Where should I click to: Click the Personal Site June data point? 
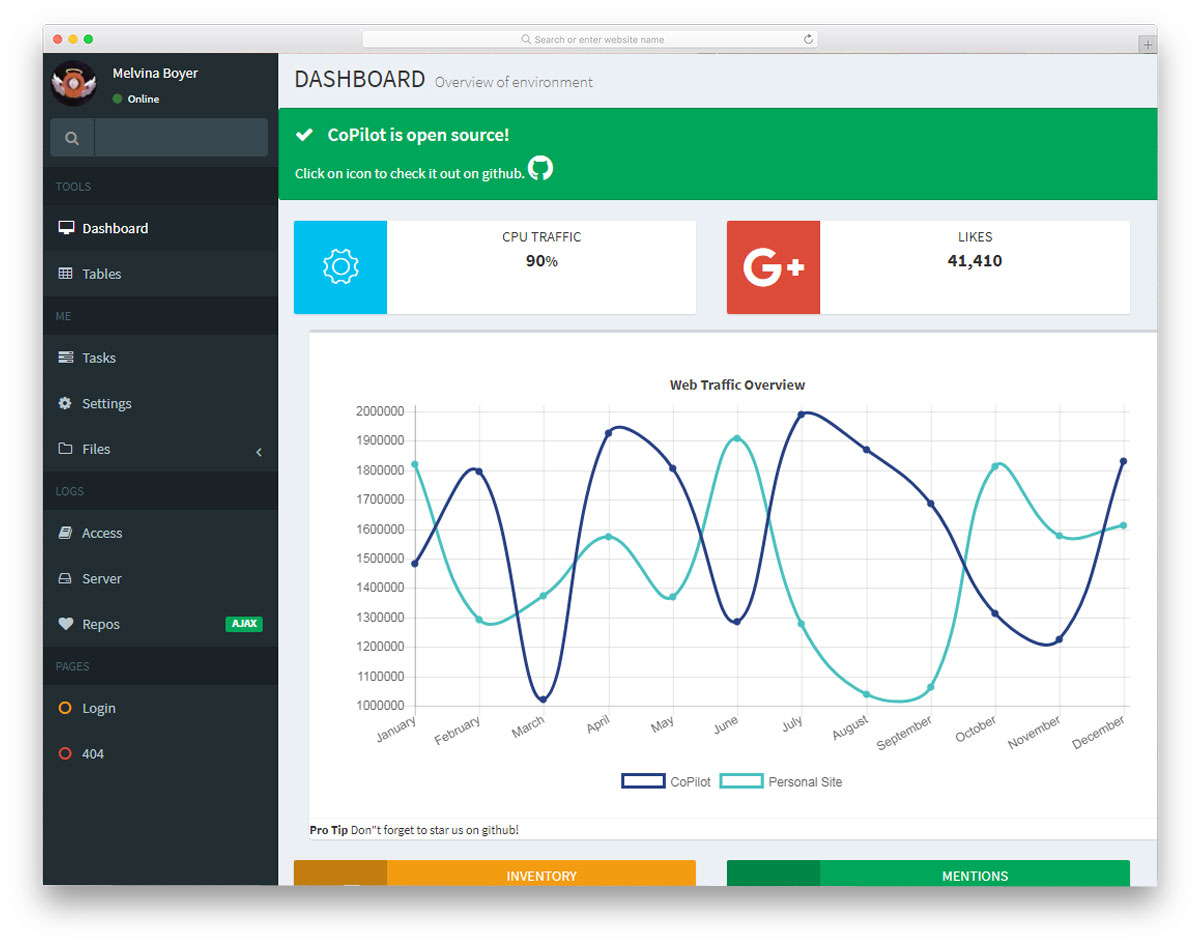click(x=737, y=438)
